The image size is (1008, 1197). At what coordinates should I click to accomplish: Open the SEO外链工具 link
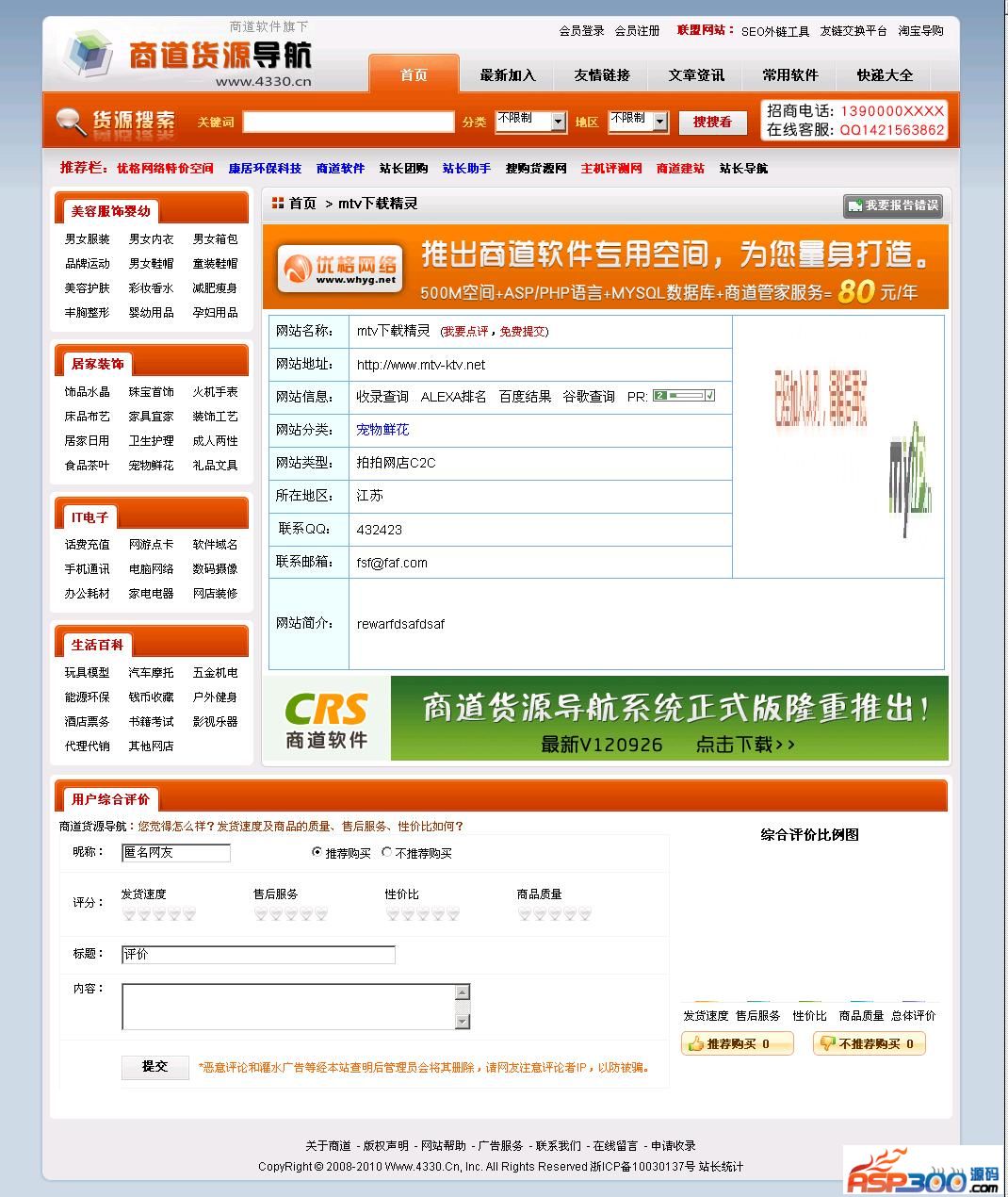(x=775, y=31)
